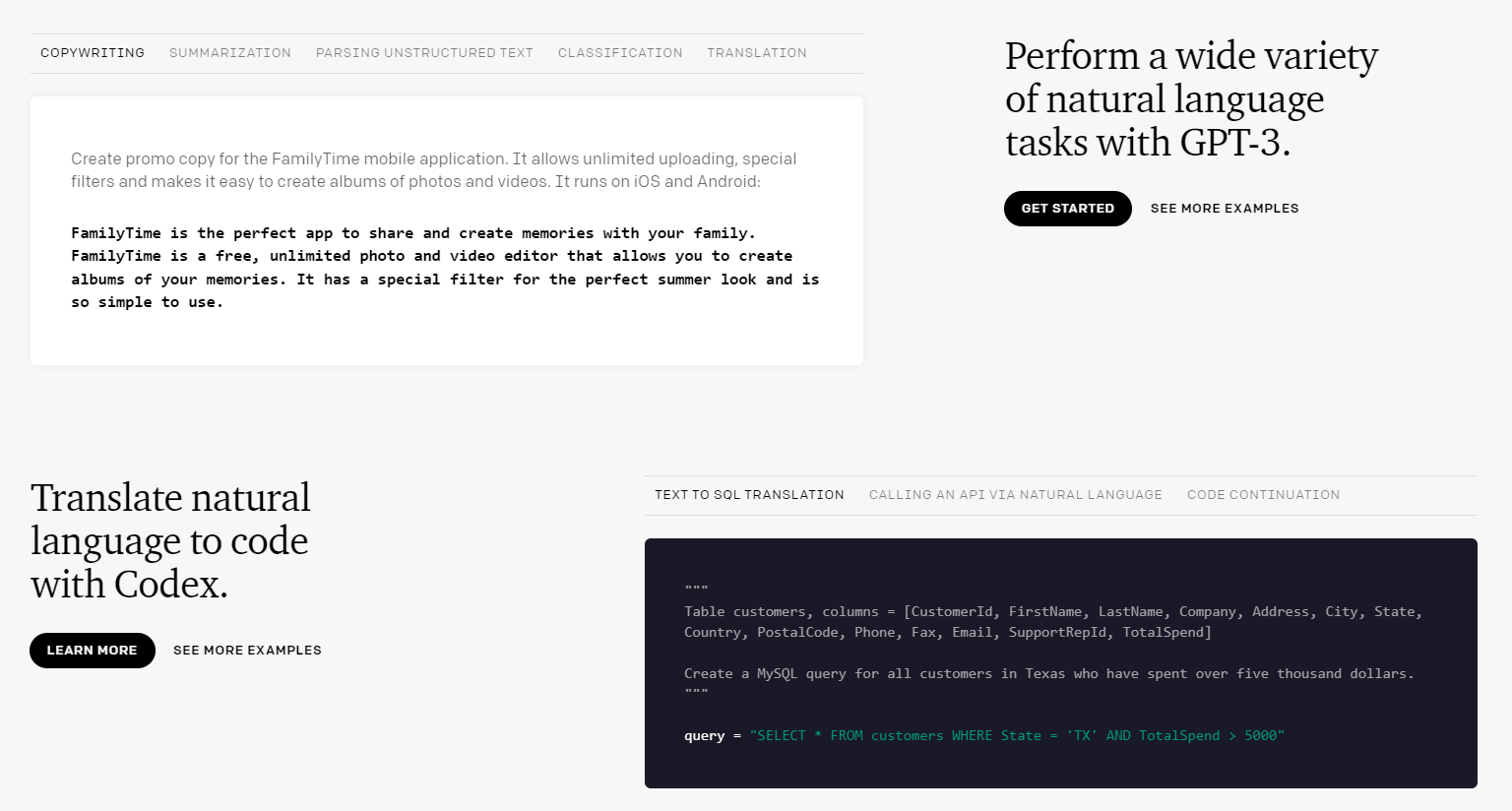
Task: Switch to the Copywriting tab
Action: point(93,53)
